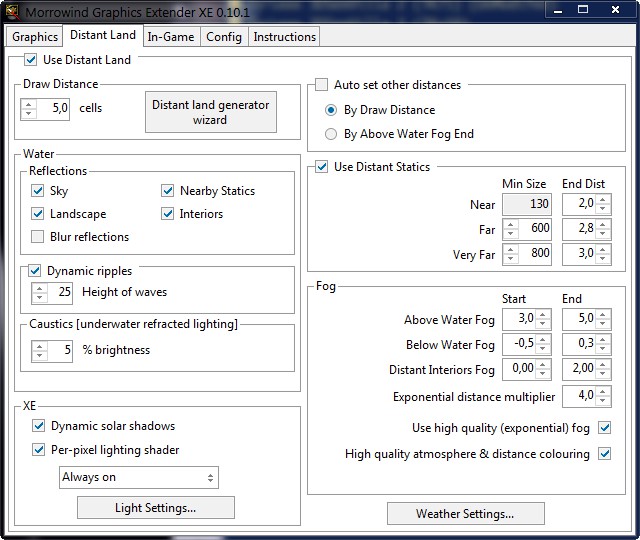Viewport: 640px width, 540px height.
Task: Launch Distant land generator wizard
Action: click(210, 112)
